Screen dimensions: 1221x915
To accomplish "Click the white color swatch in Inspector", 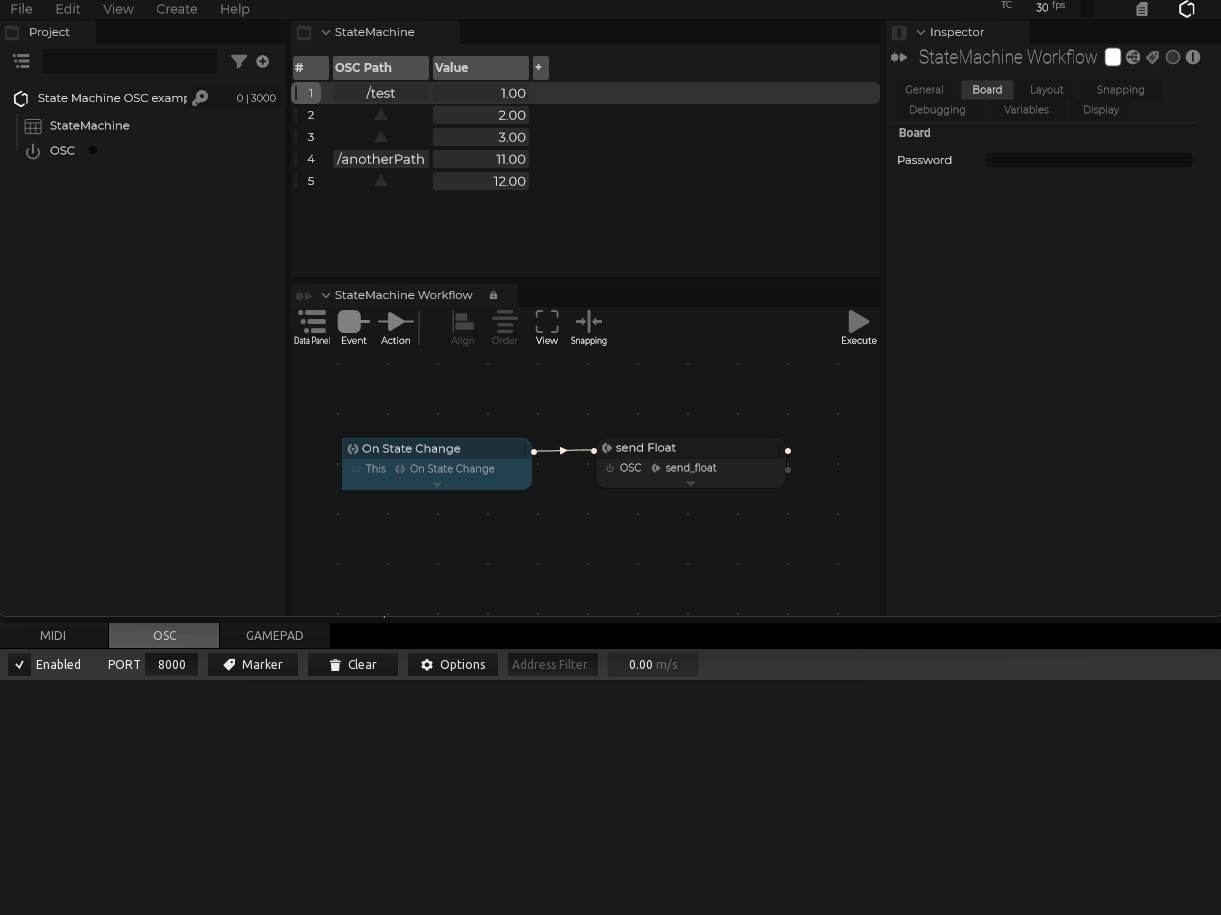I will pos(1112,57).
